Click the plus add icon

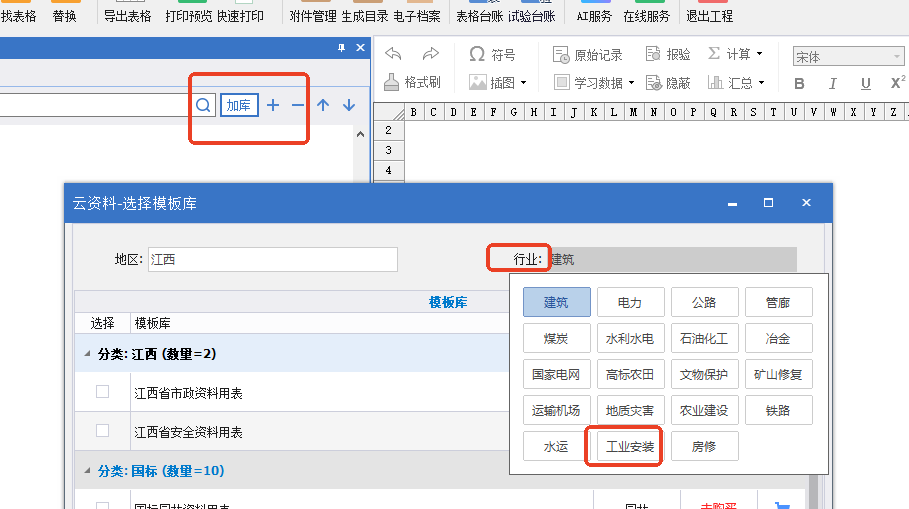click(x=273, y=105)
